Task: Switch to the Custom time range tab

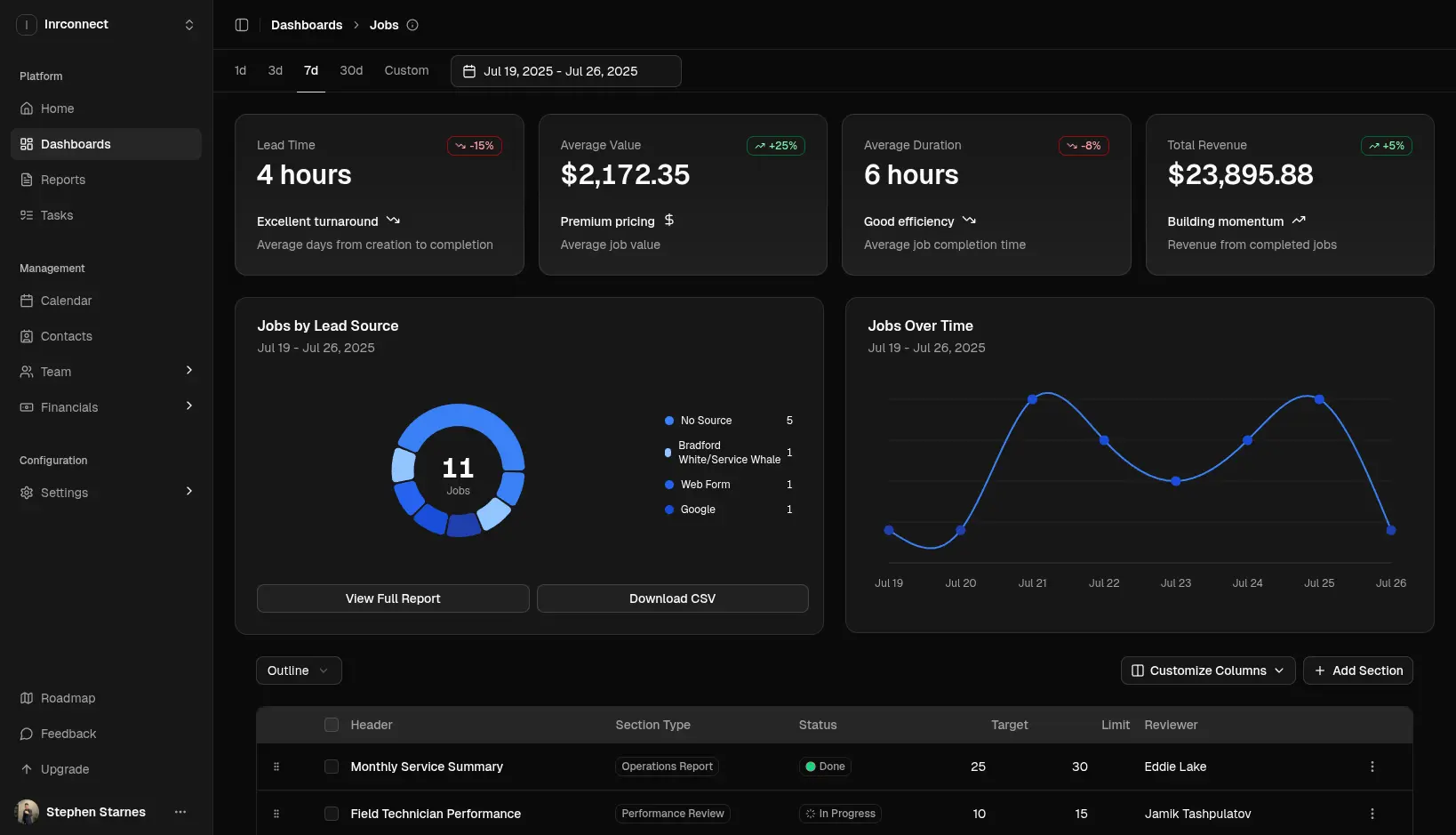Action: (x=406, y=70)
